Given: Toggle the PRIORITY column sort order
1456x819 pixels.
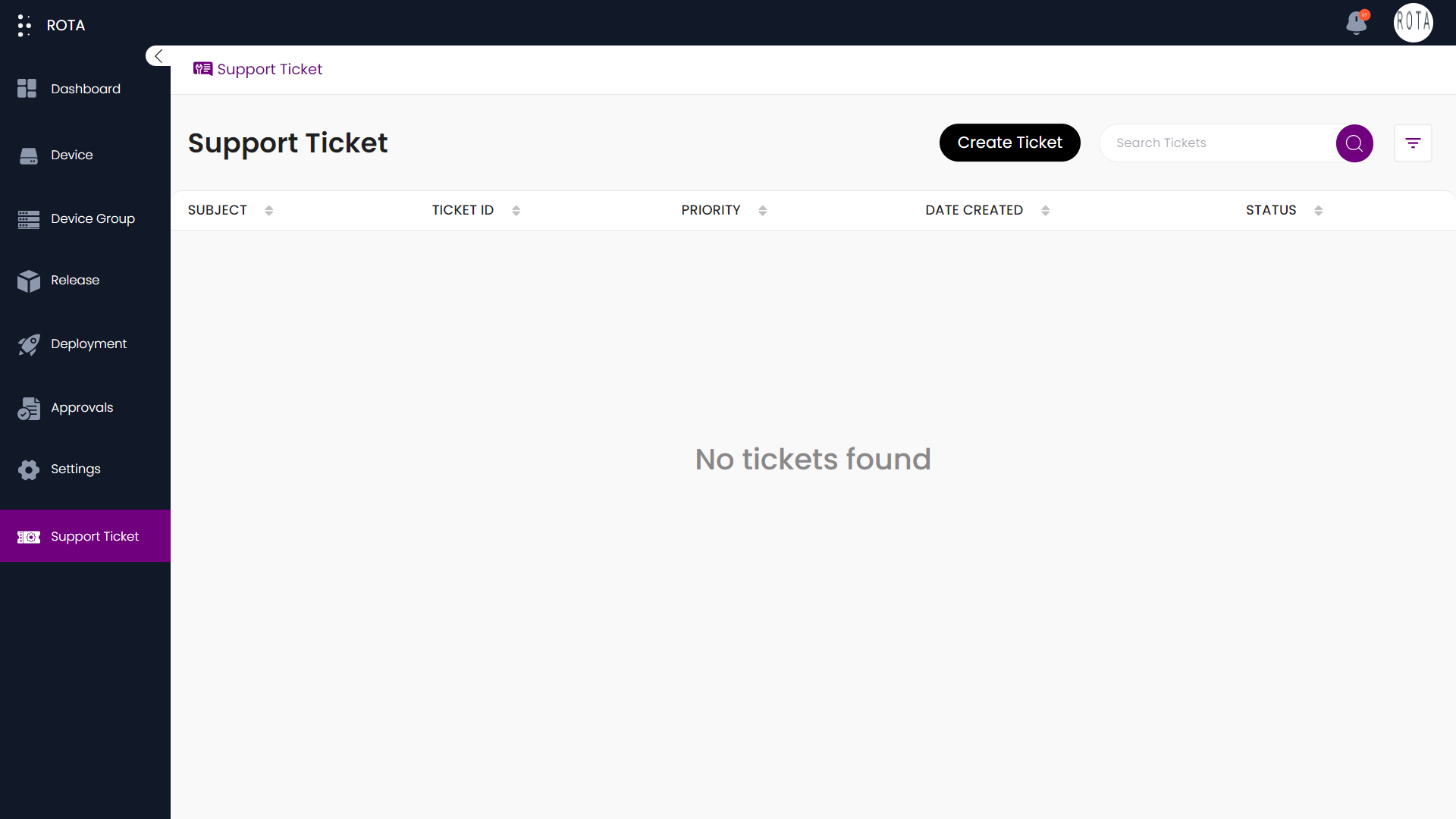Looking at the screenshot, I should pyautogui.click(x=762, y=210).
